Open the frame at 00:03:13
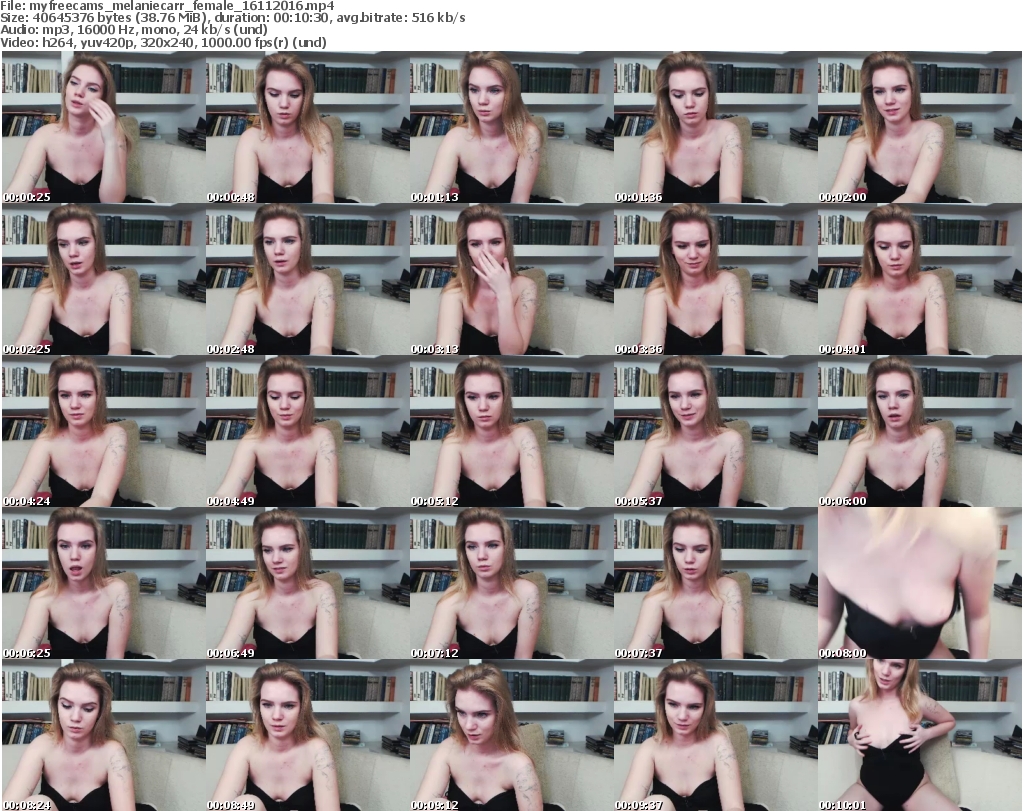This screenshot has width=1024, height=811. pyautogui.click(x=511, y=280)
